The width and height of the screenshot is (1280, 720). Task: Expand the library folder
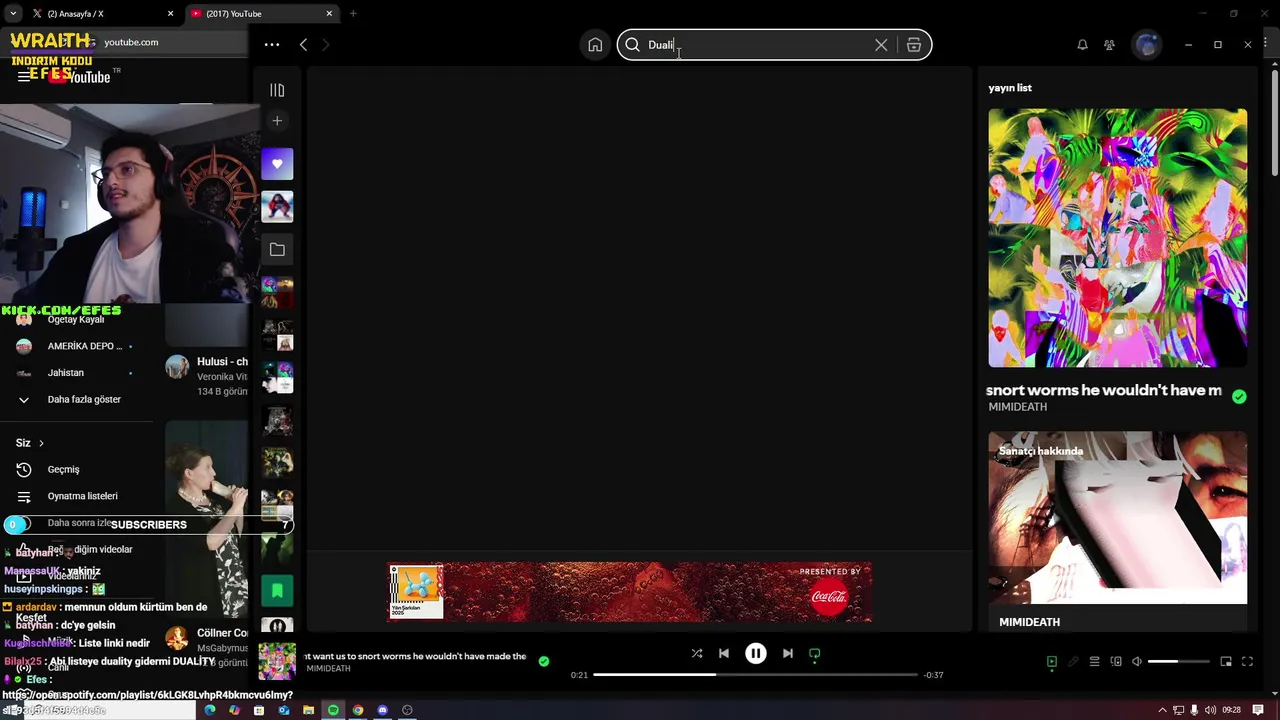[277, 249]
